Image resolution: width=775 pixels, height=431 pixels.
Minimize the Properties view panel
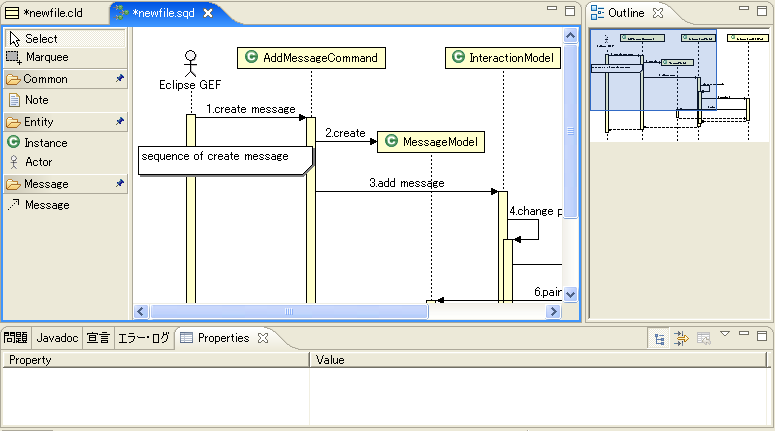pyautogui.click(x=744, y=334)
